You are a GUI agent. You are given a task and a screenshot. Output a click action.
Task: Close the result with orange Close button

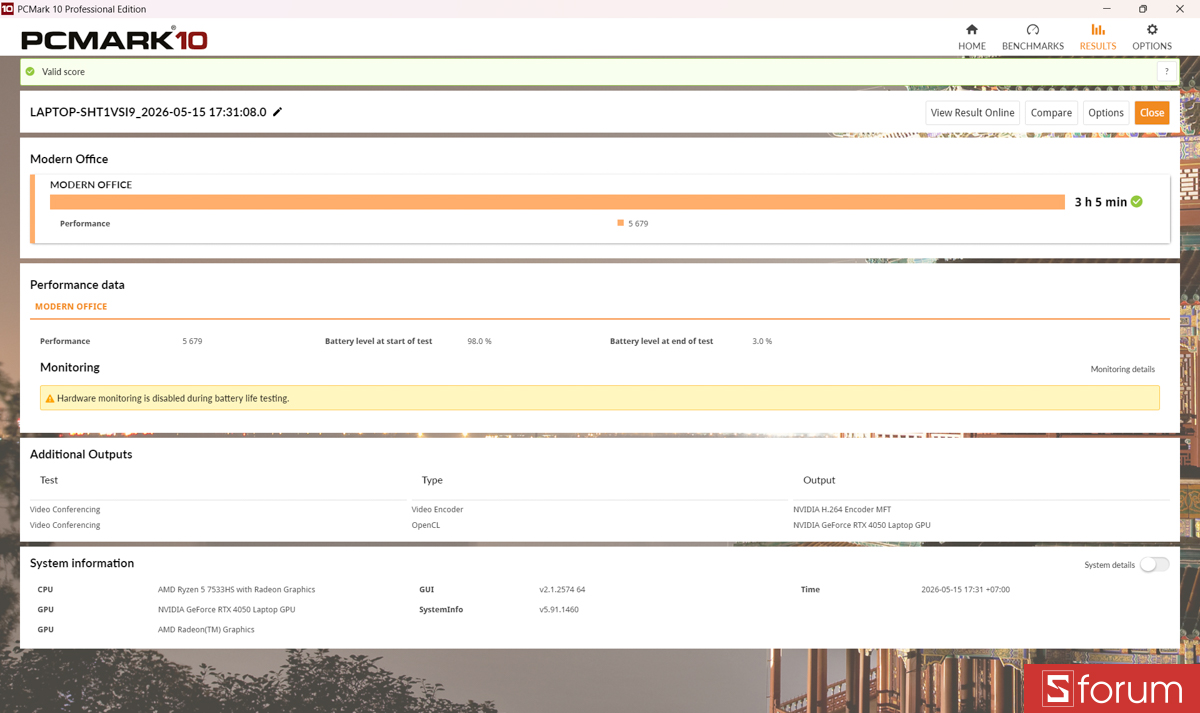pos(1152,113)
